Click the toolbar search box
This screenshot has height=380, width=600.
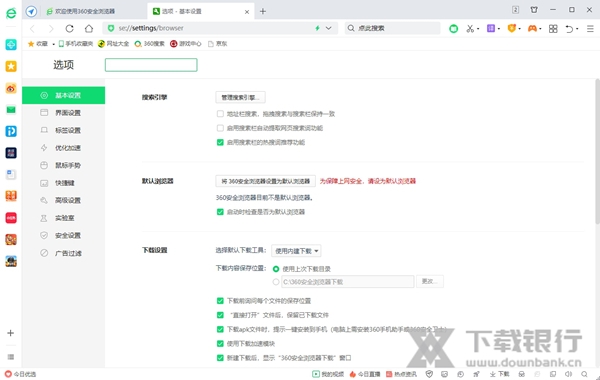392,28
